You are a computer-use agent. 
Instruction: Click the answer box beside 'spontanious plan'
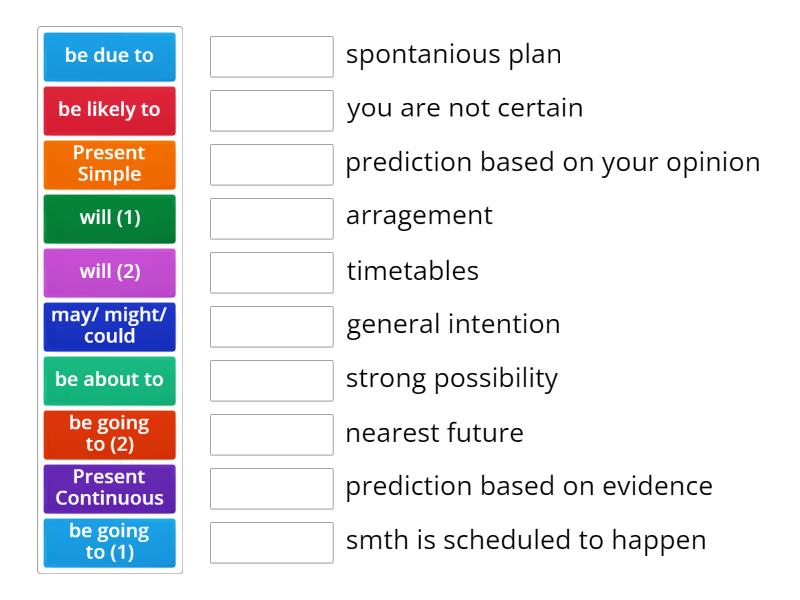click(271, 56)
